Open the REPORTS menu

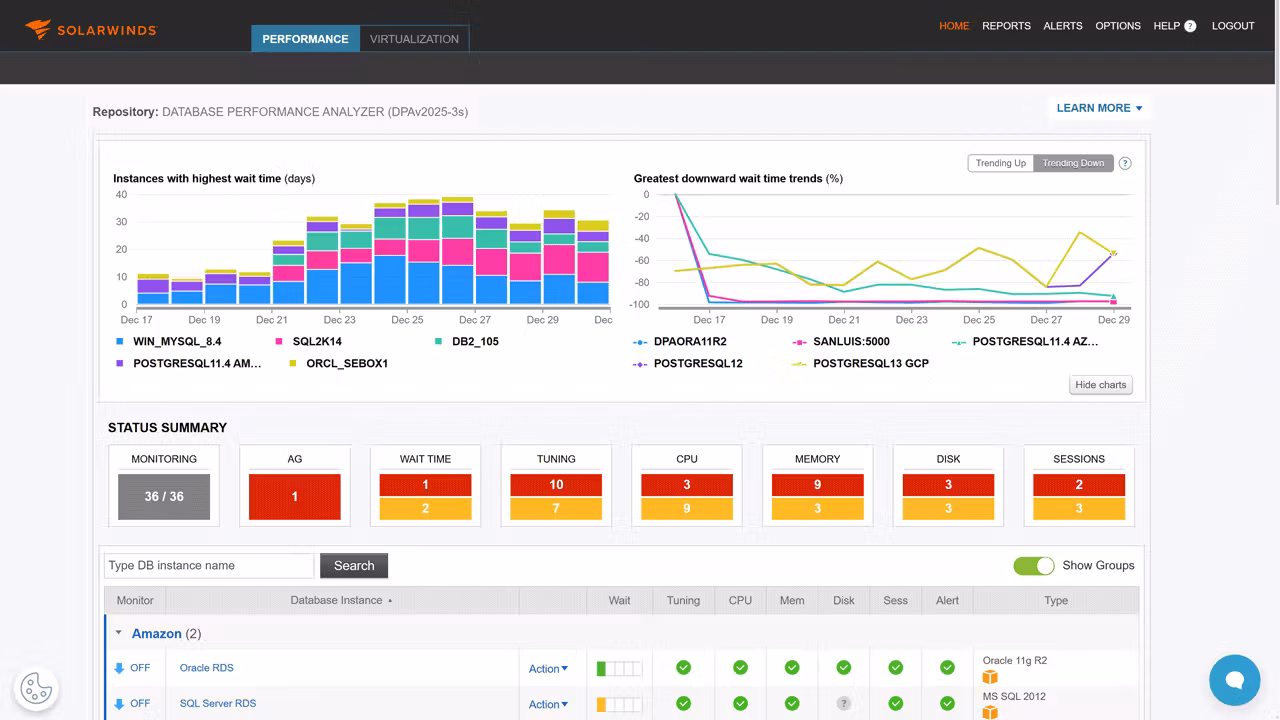[1006, 26]
